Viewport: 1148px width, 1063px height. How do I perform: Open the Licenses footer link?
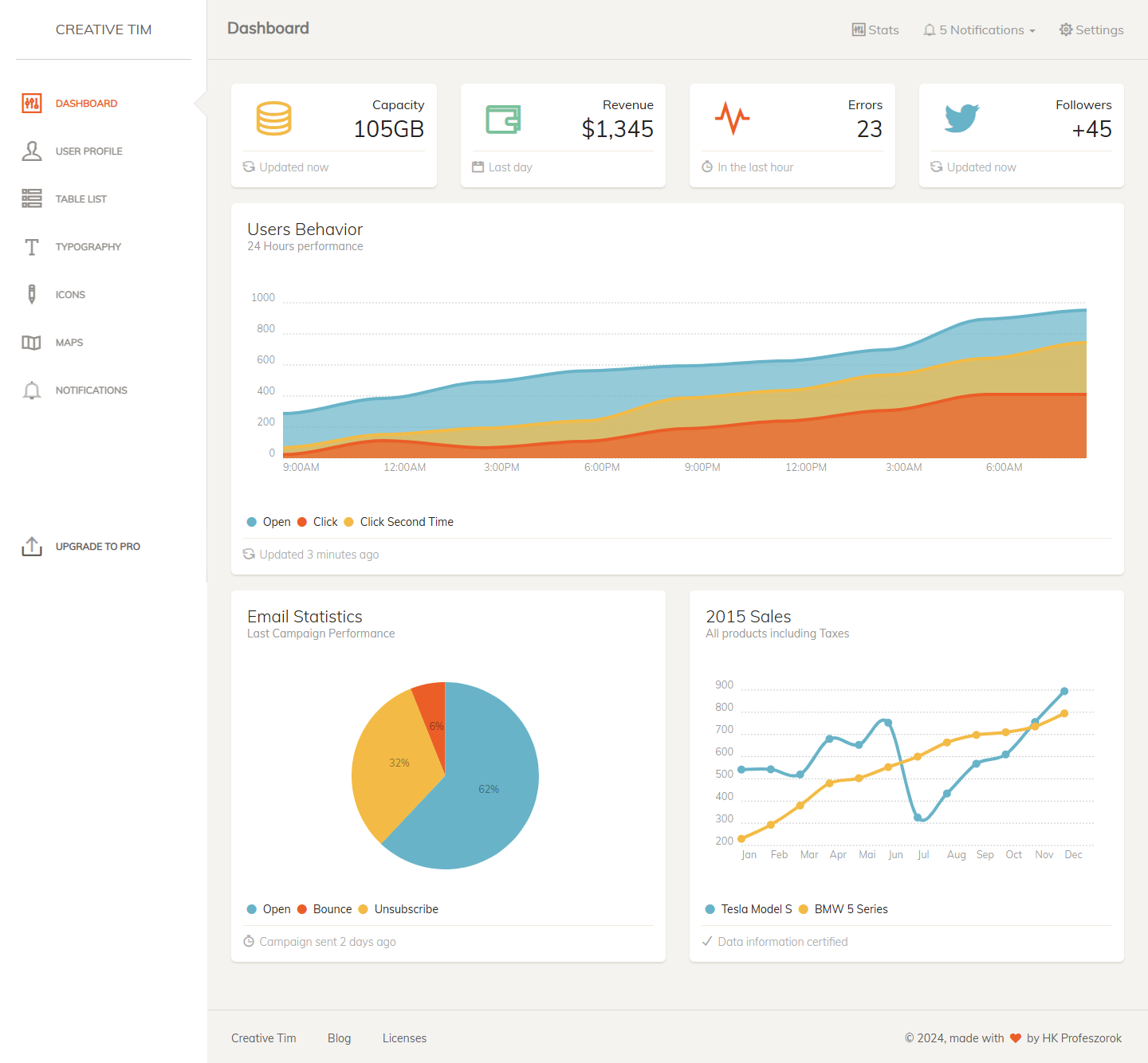404,1038
